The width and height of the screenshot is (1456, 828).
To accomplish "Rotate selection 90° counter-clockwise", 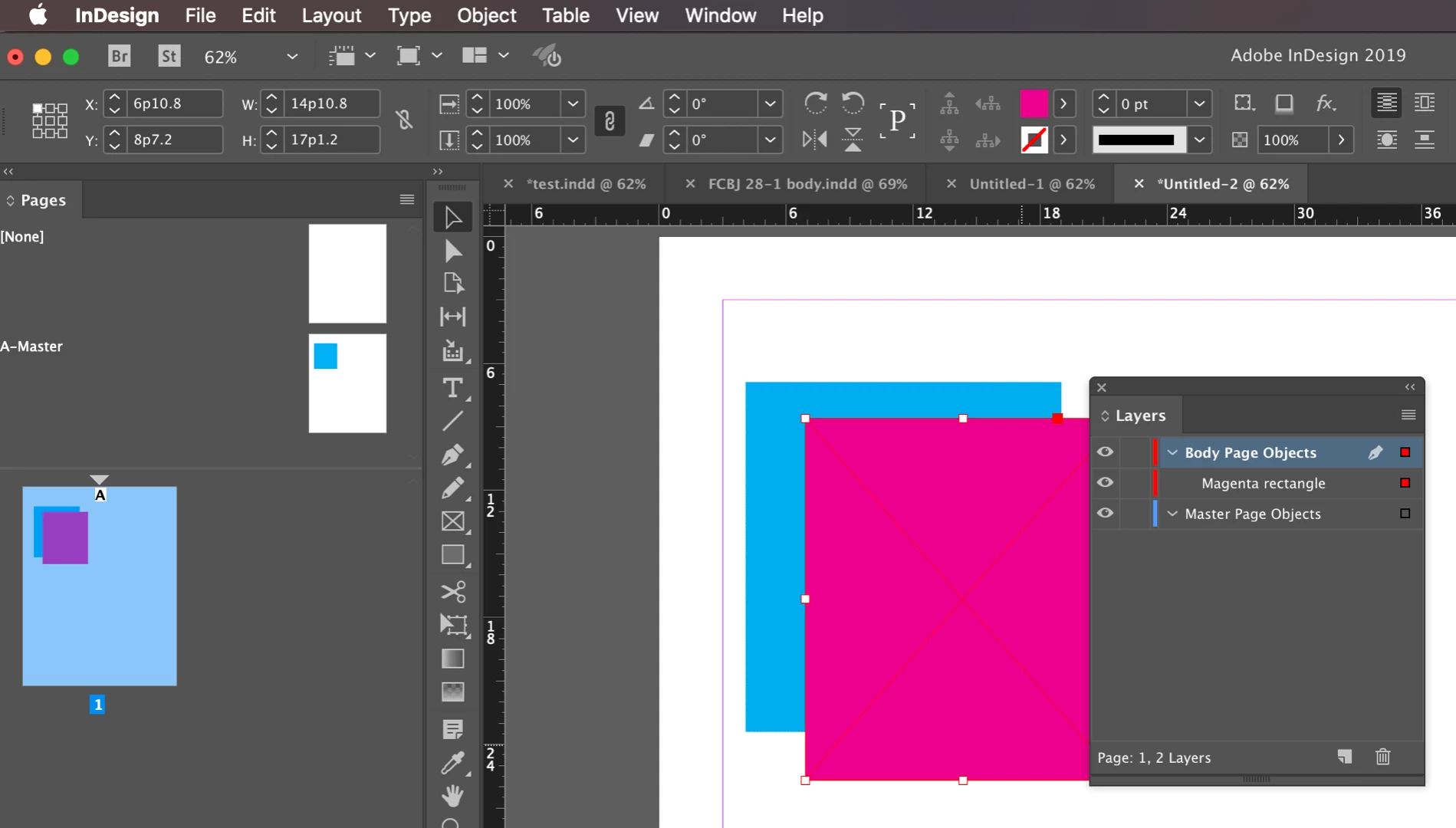I will click(x=853, y=103).
